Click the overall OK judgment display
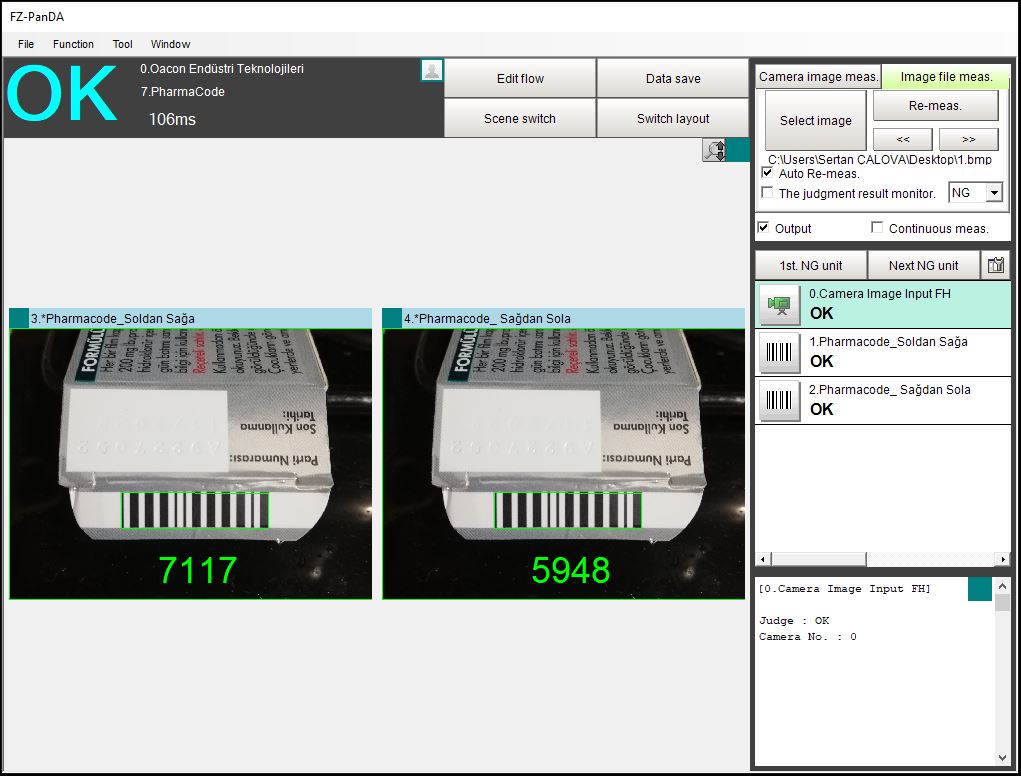This screenshot has width=1021, height=776. [x=62, y=94]
